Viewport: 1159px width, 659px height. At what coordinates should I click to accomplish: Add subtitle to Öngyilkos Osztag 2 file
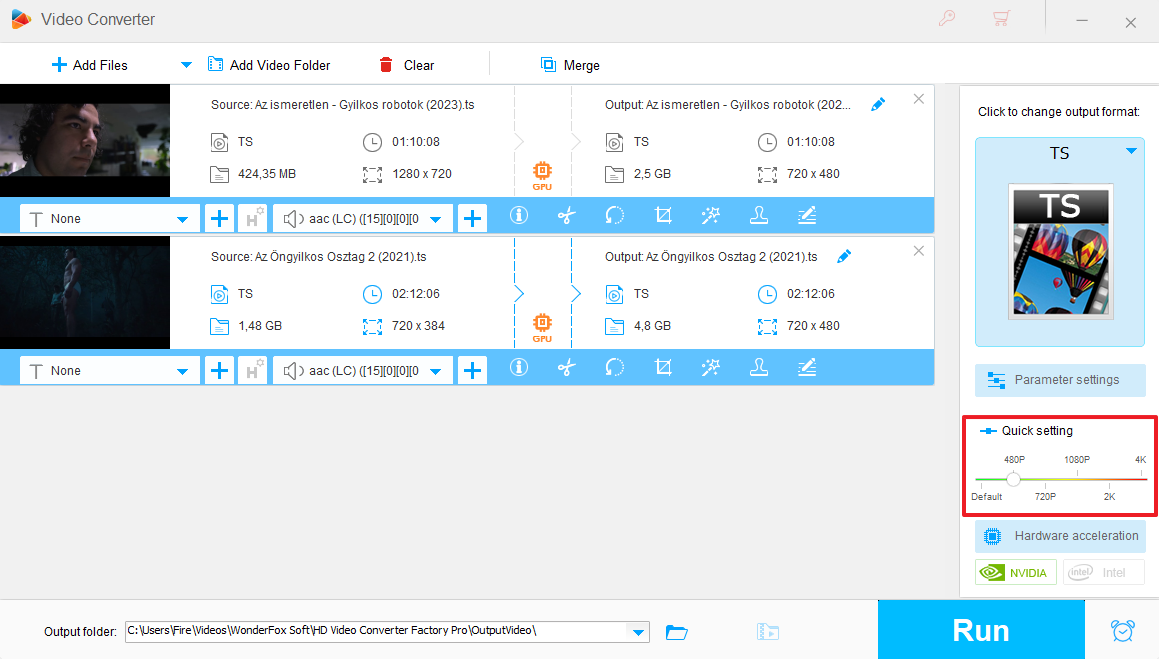pos(220,371)
